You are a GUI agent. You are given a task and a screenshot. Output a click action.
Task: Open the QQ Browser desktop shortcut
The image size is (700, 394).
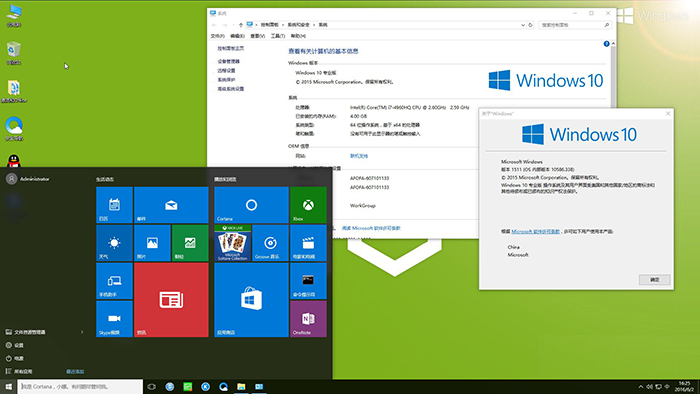point(14,129)
